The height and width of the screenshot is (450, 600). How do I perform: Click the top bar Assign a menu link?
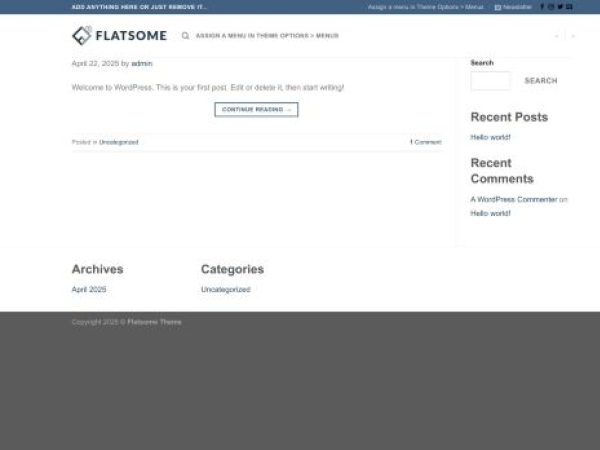425,7
